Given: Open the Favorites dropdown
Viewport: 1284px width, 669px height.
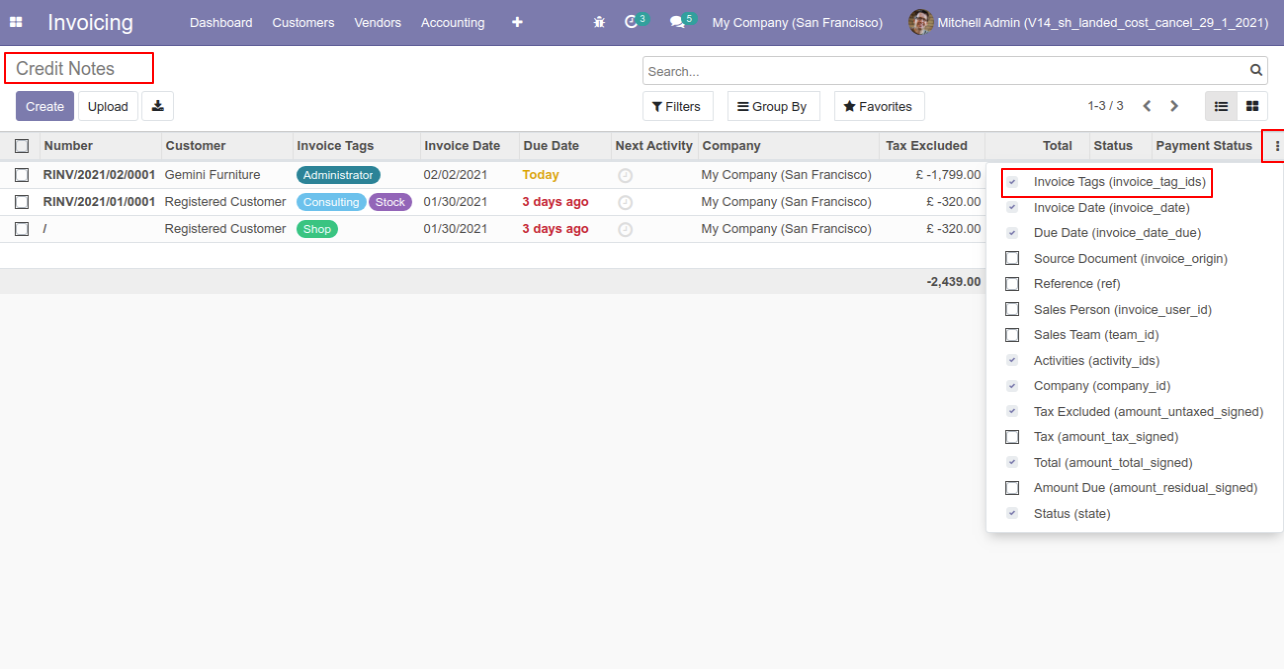Looking at the screenshot, I should [879, 106].
